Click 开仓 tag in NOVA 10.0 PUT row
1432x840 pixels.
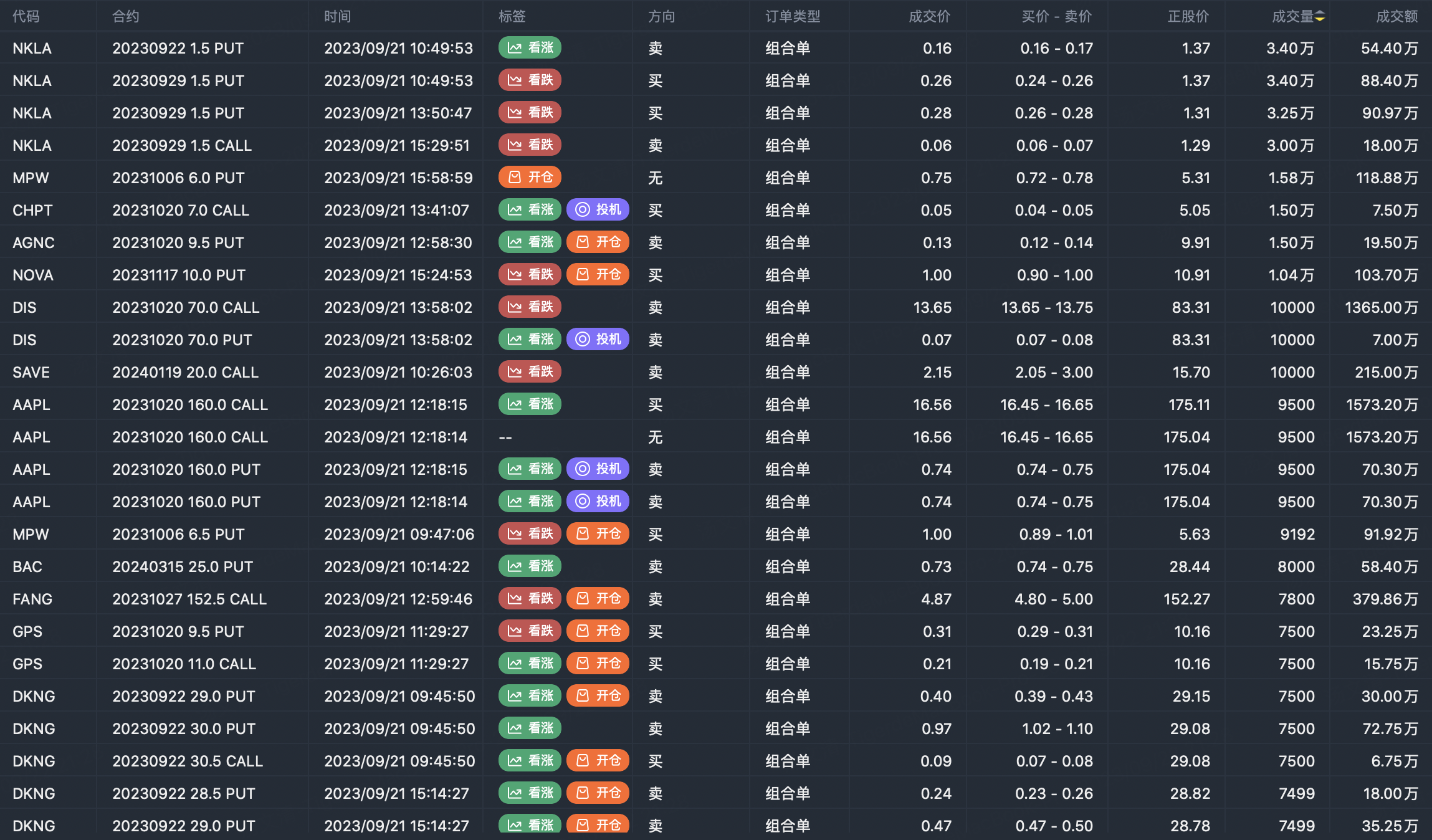pos(598,274)
